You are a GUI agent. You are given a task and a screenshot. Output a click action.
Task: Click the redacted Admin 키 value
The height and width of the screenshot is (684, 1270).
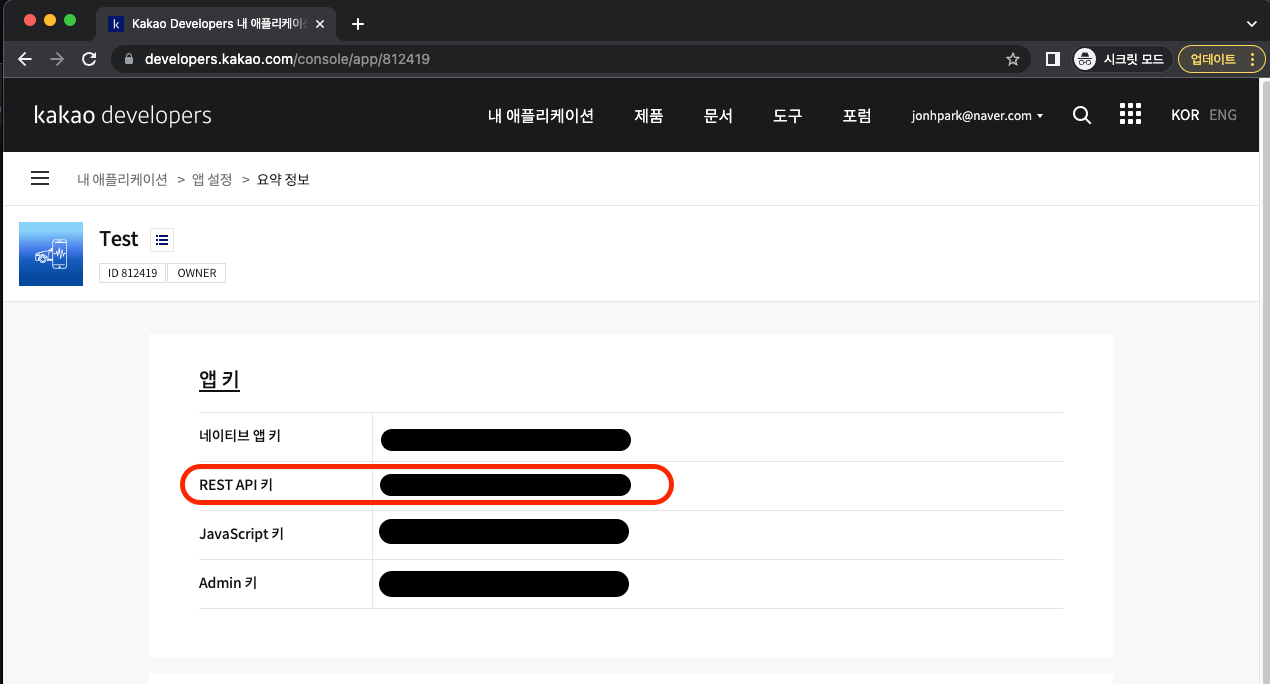pos(504,583)
